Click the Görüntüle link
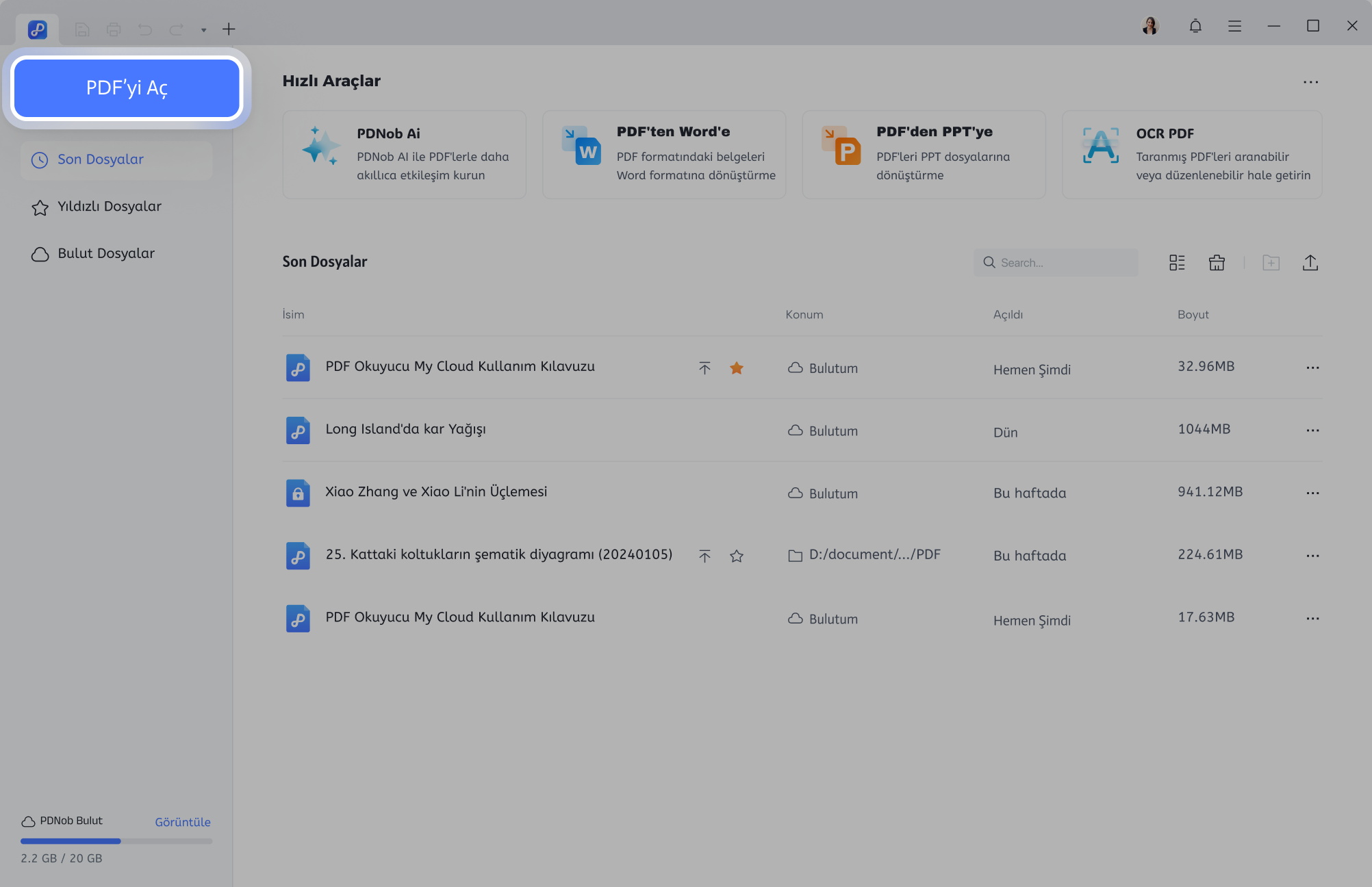Viewport: 1372px width, 887px height. click(x=183, y=823)
